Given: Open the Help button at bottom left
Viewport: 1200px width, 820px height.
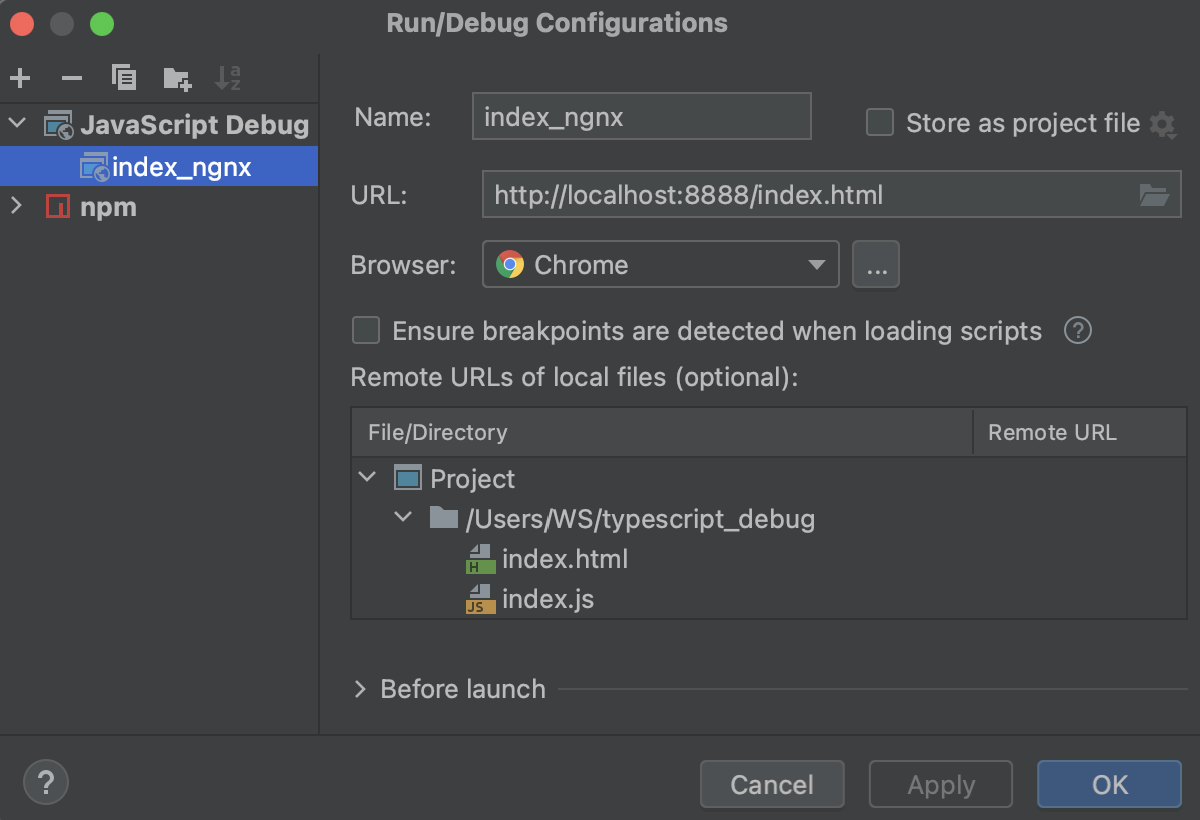Looking at the screenshot, I should tap(46, 781).
